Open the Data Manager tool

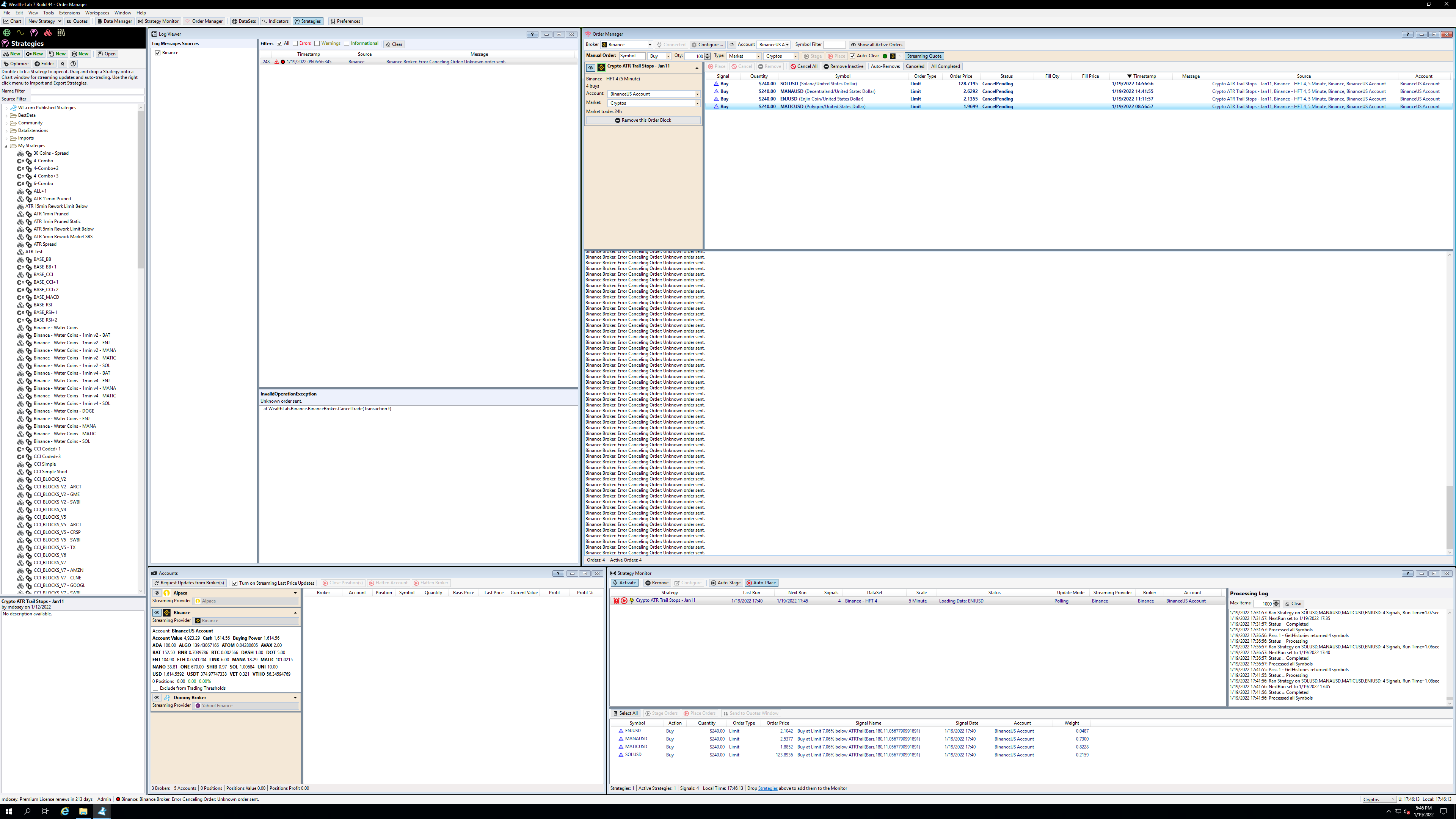click(x=114, y=22)
